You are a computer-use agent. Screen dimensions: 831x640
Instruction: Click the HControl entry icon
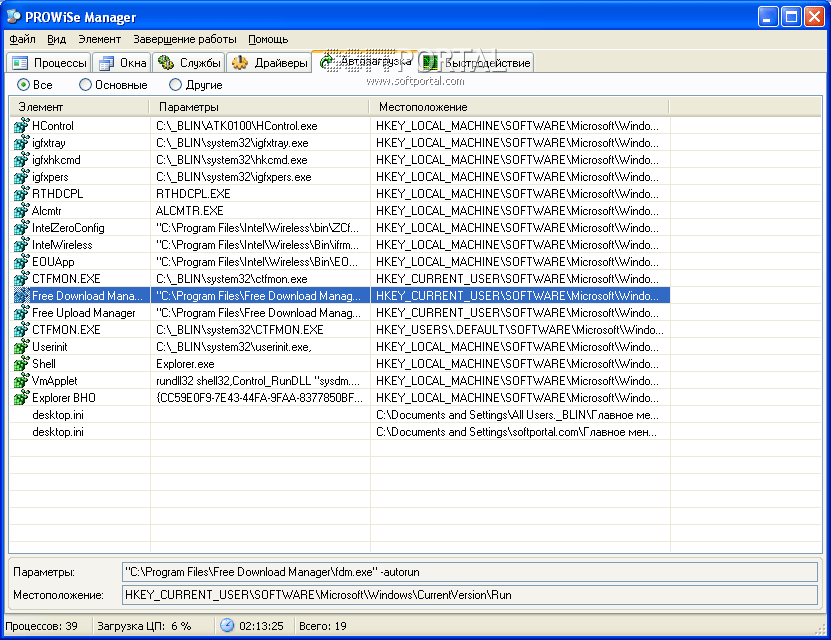coord(21,126)
